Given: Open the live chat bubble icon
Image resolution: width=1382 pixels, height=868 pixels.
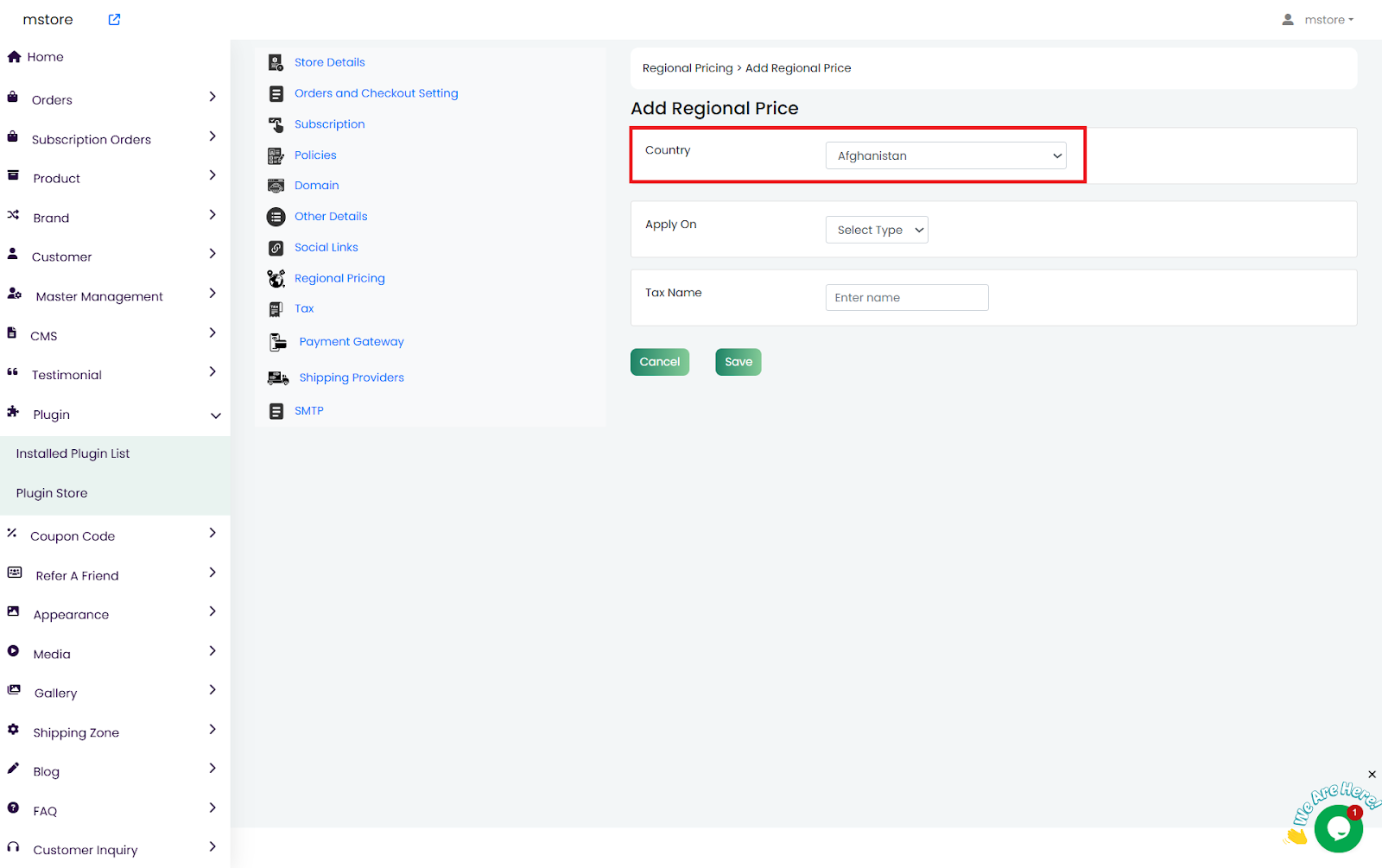Looking at the screenshot, I should 1337,828.
